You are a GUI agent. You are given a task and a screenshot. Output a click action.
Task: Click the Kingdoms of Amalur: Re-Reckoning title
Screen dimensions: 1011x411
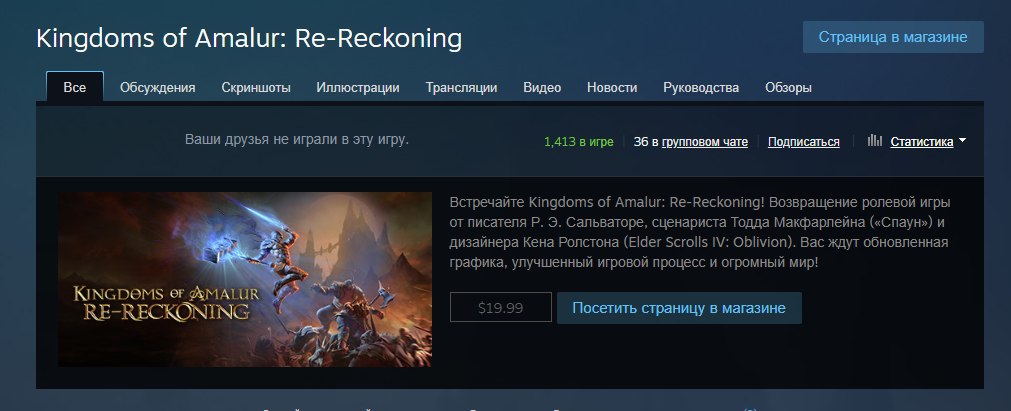(249, 38)
